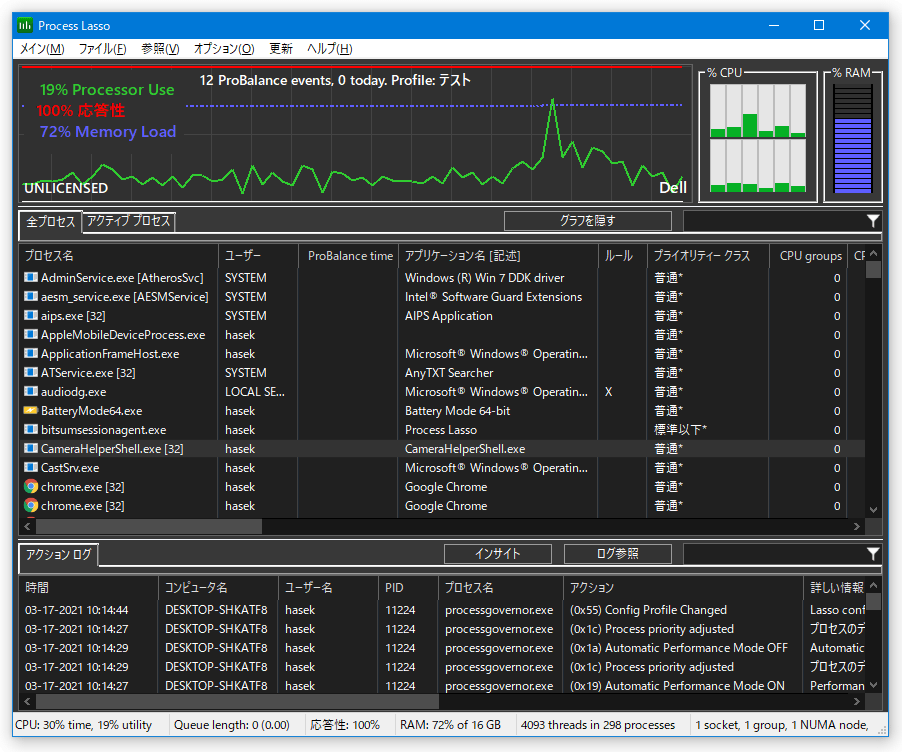Click the % CPU core meter panel
Screen dimensions: 902x752
[758, 138]
